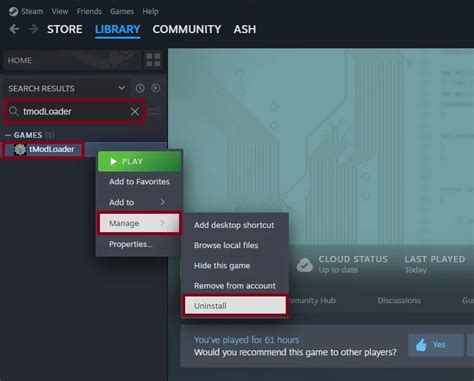Choose Hide this game
This screenshot has width=474, height=381.
pyautogui.click(x=222, y=266)
